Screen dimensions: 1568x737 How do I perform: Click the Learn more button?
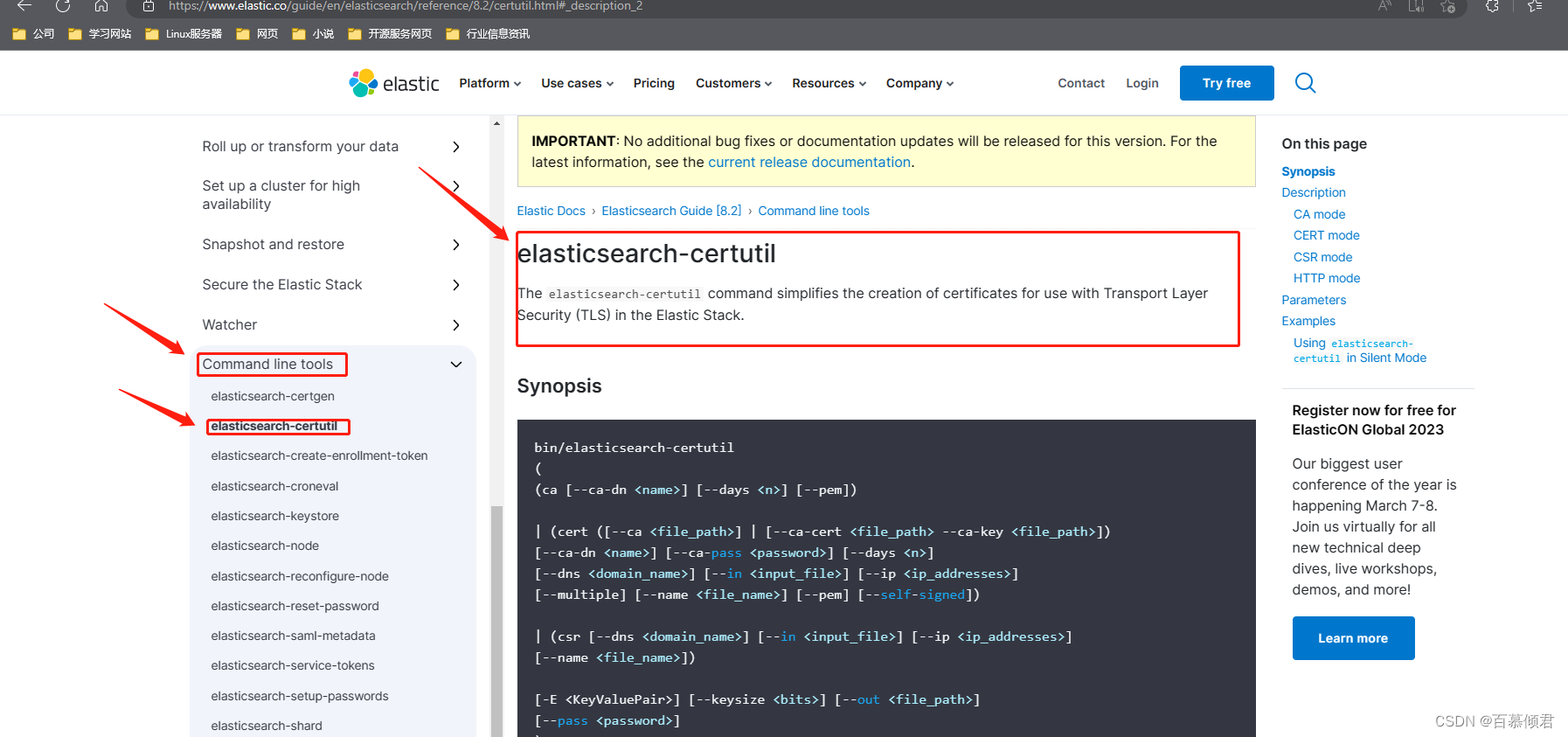[1353, 638]
